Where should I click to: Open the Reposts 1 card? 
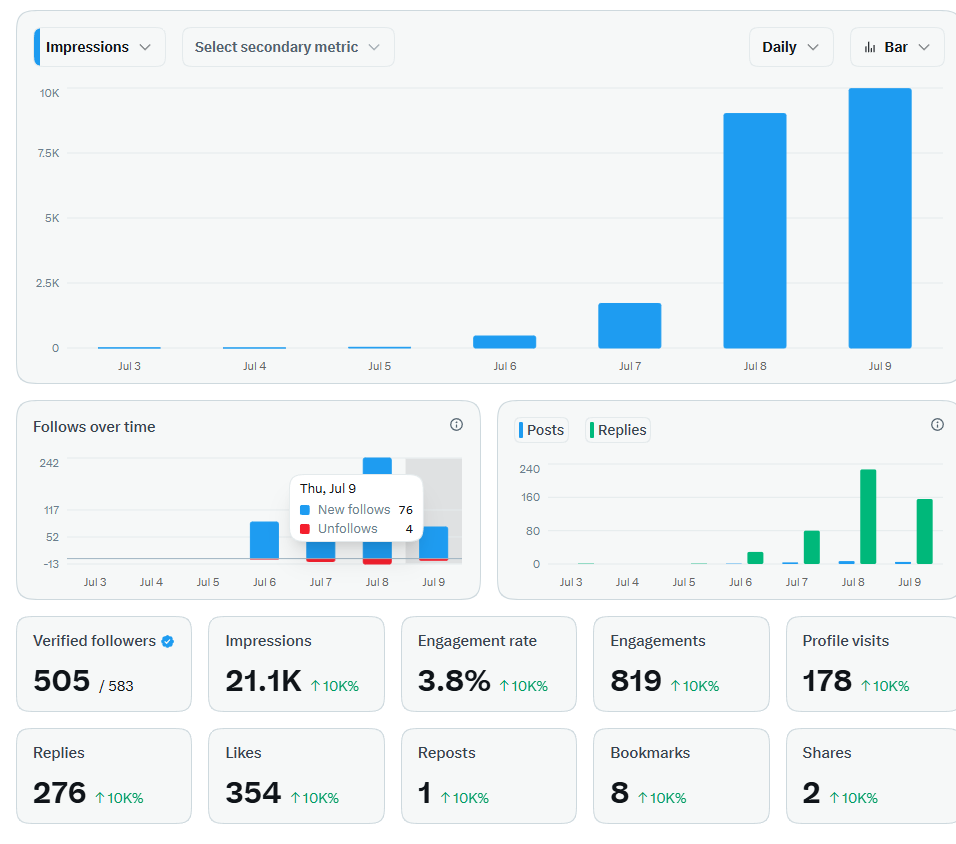coord(489,776)
